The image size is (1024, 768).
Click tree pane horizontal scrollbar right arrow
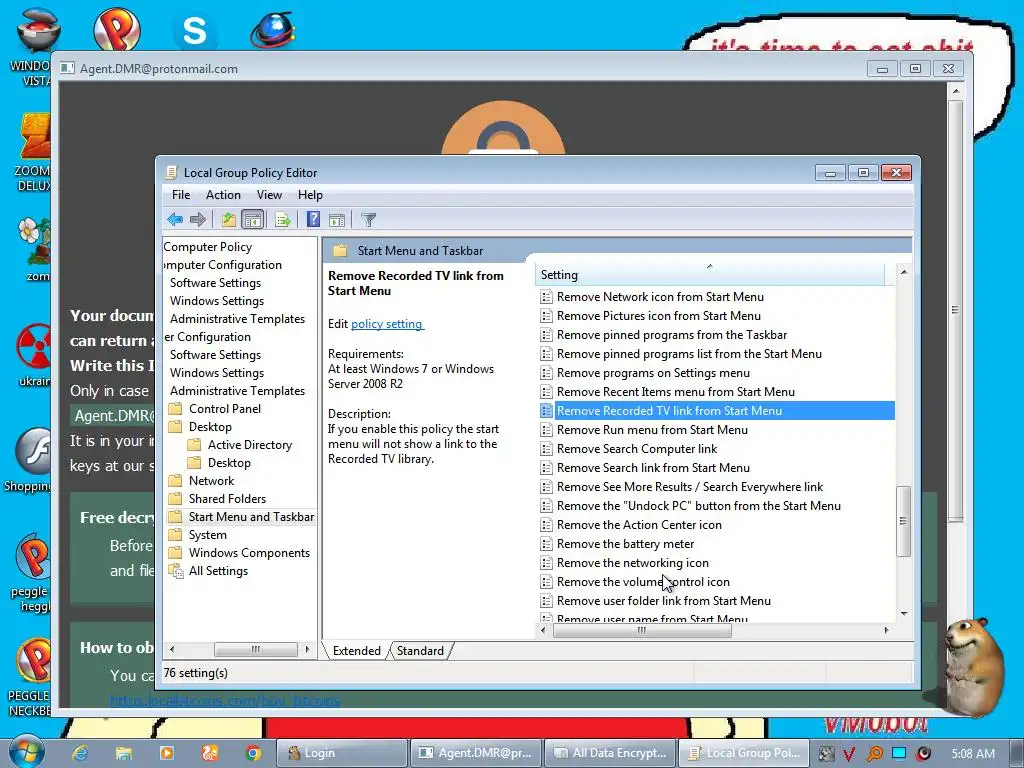307,649
